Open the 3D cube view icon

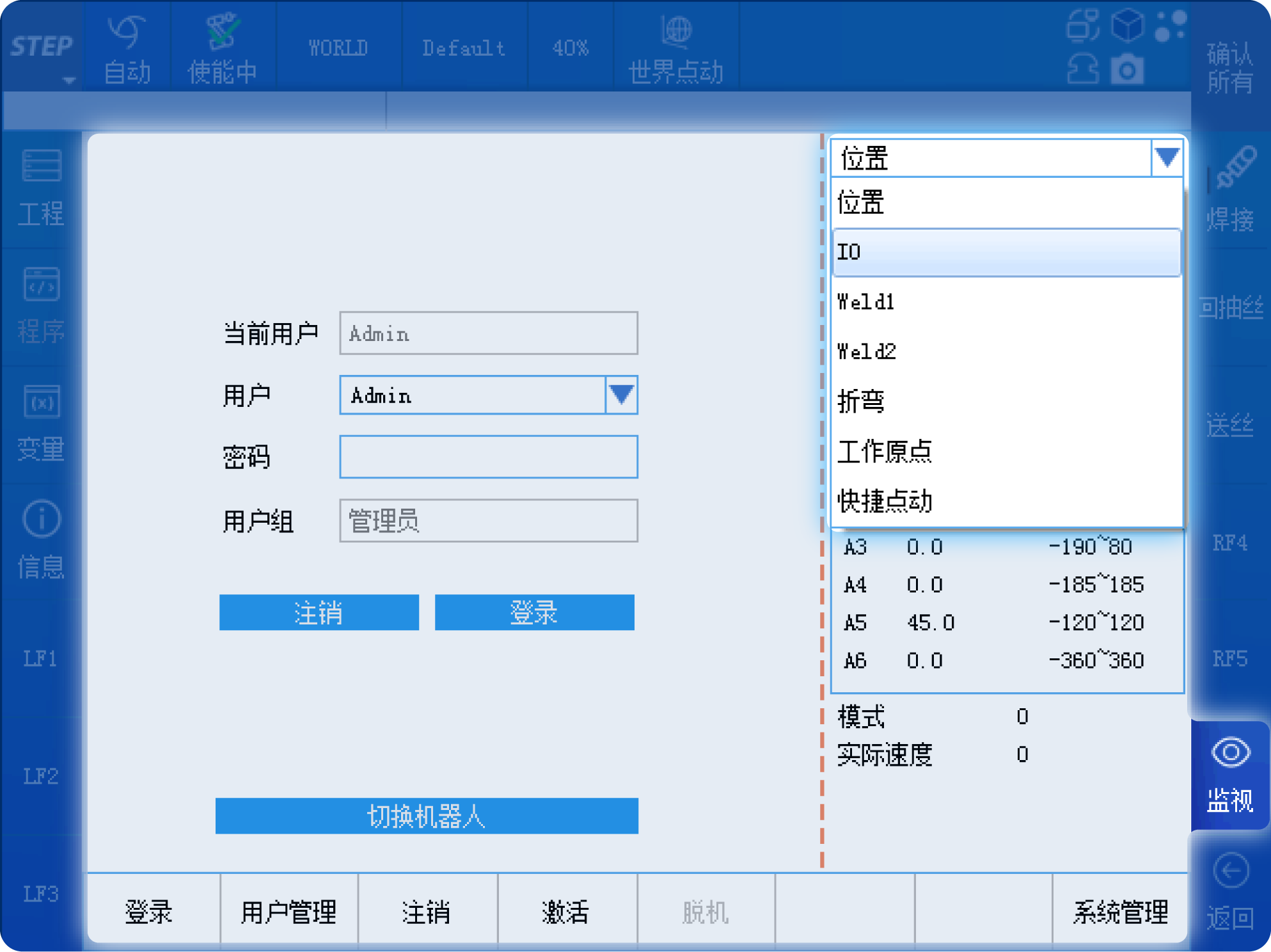coord(1127,26)
